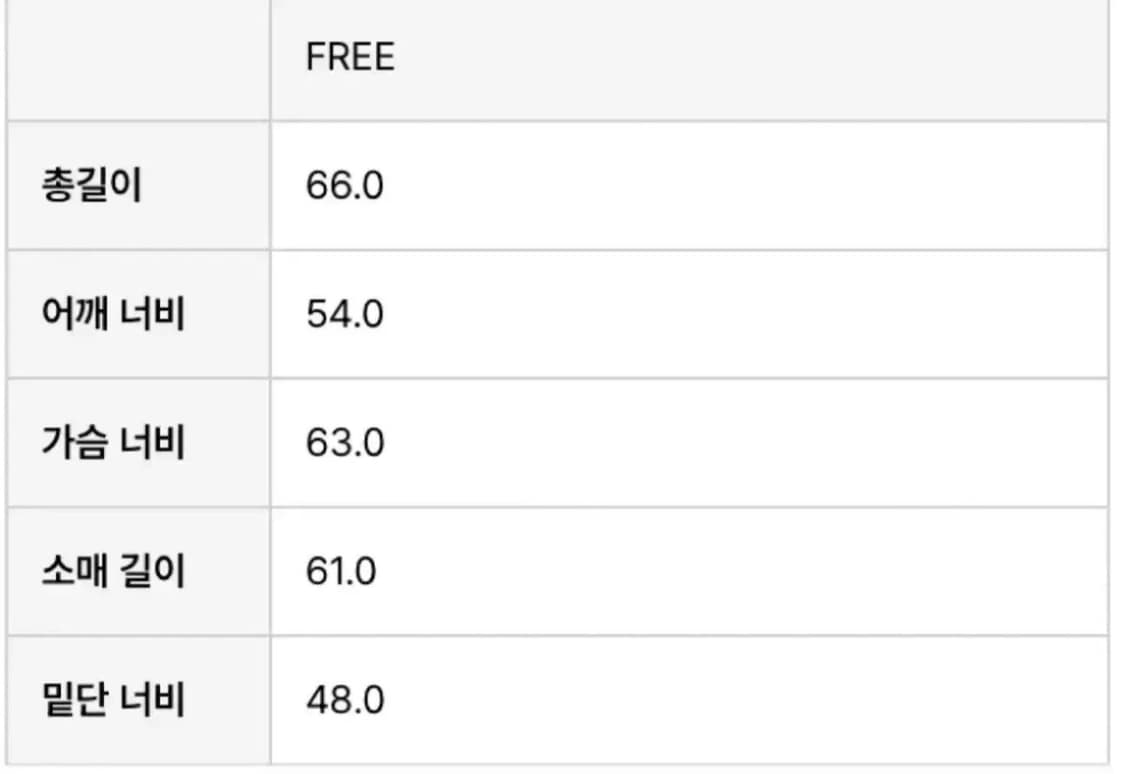Click the 63.0 chest width value
The image size is (1125, 774).
[x=344, y=443]
